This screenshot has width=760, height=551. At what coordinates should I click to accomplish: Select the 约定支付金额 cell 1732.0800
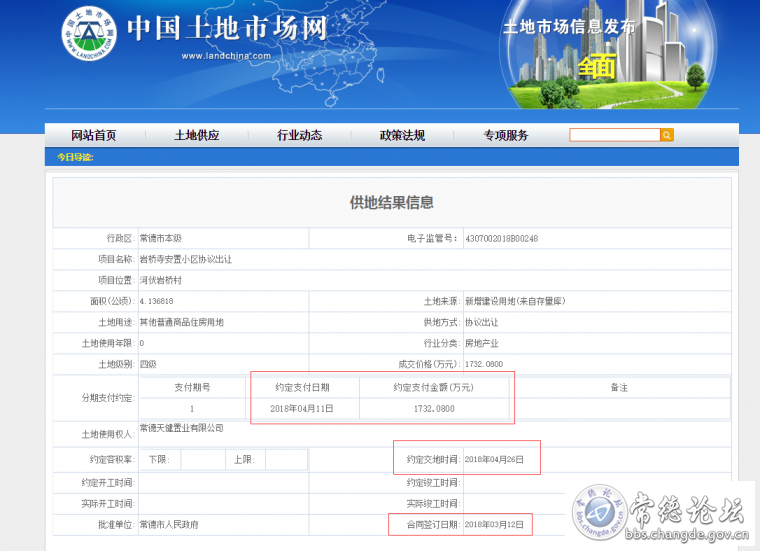tap(434, 409)
